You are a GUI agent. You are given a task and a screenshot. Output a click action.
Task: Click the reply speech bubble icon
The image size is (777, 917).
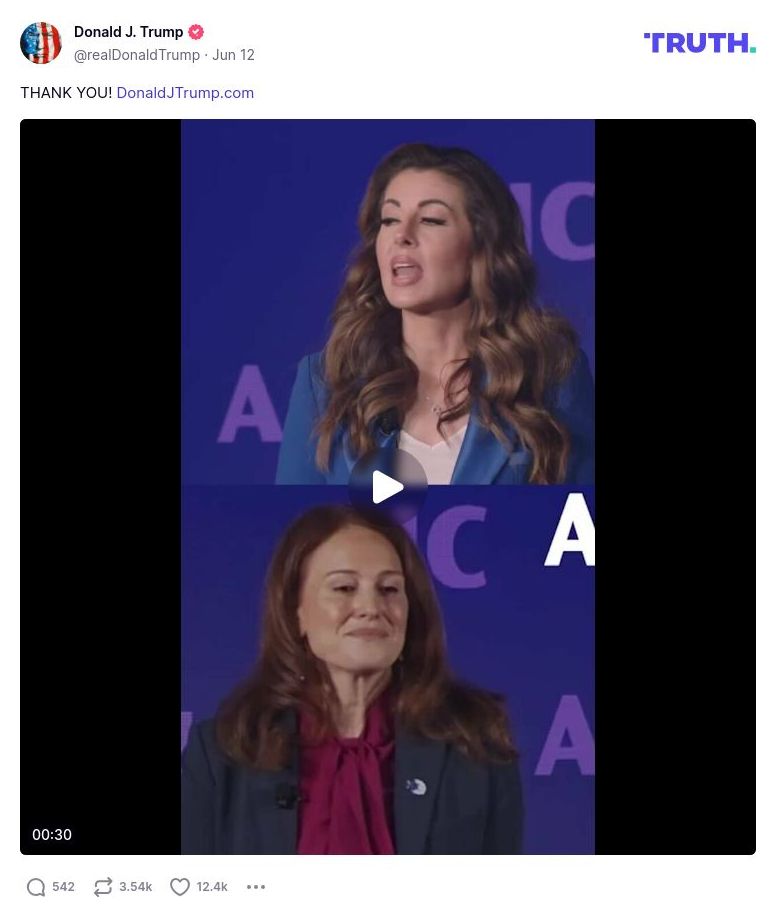tap(36, 887)
